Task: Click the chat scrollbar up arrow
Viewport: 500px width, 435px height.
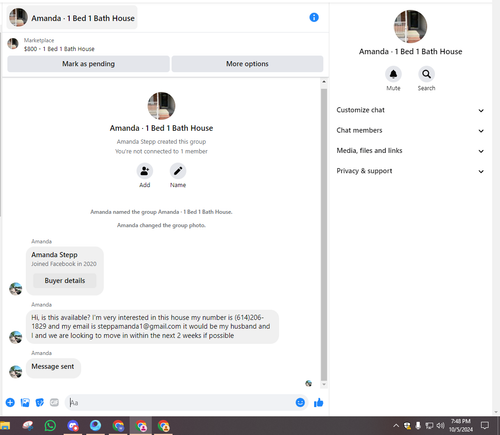Action: point(324,82)
